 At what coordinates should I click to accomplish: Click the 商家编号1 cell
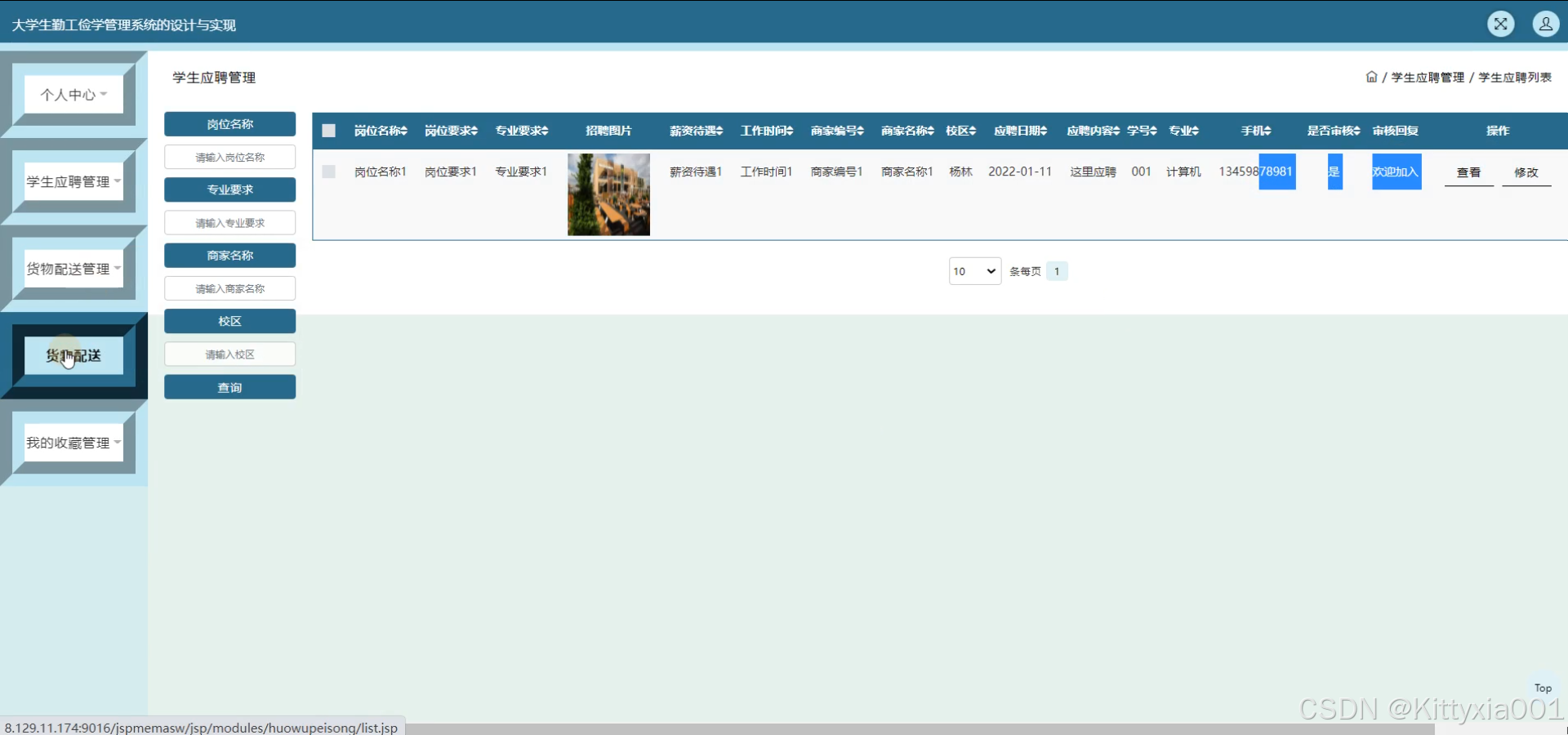coord(836,171)
